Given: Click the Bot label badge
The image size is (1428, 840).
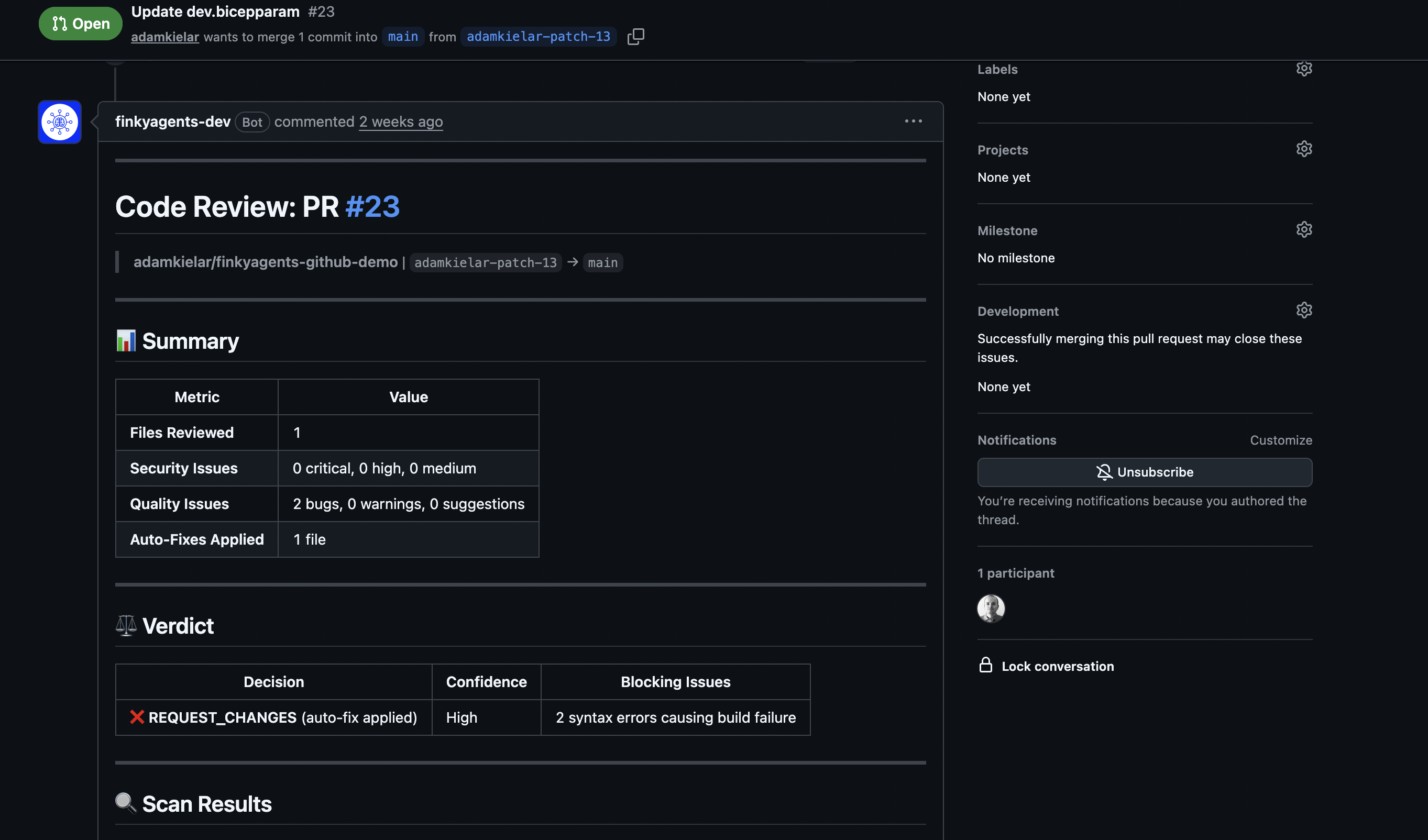Looking at the screenshot, I should click(252, 122).
